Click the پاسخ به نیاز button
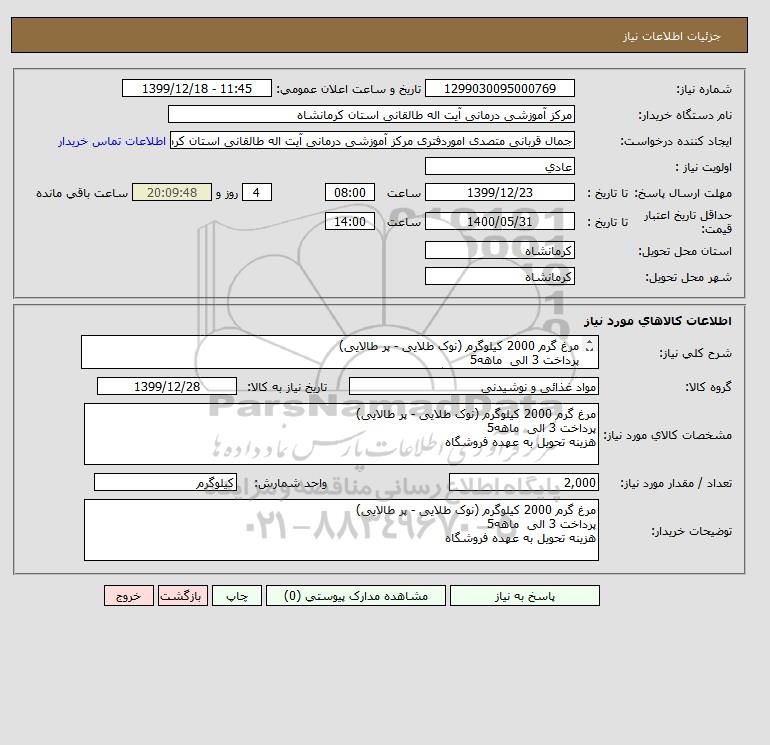770x745 pixels. [524, 596]
